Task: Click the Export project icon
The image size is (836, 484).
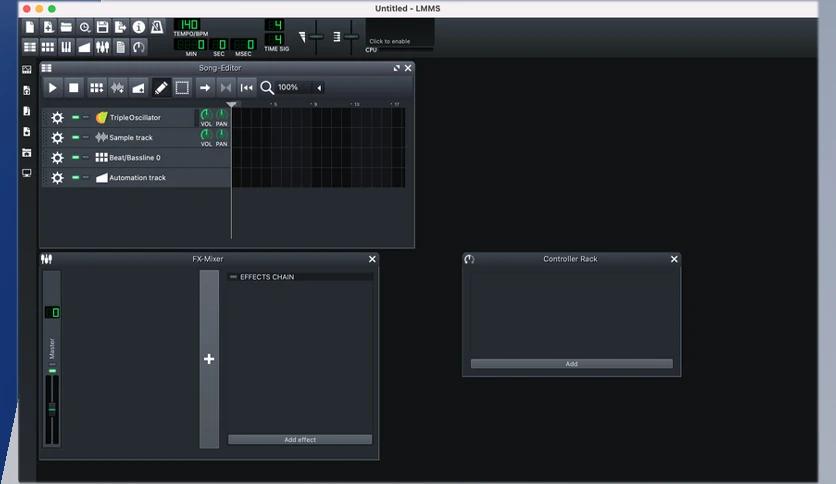Action: point(120,27)
